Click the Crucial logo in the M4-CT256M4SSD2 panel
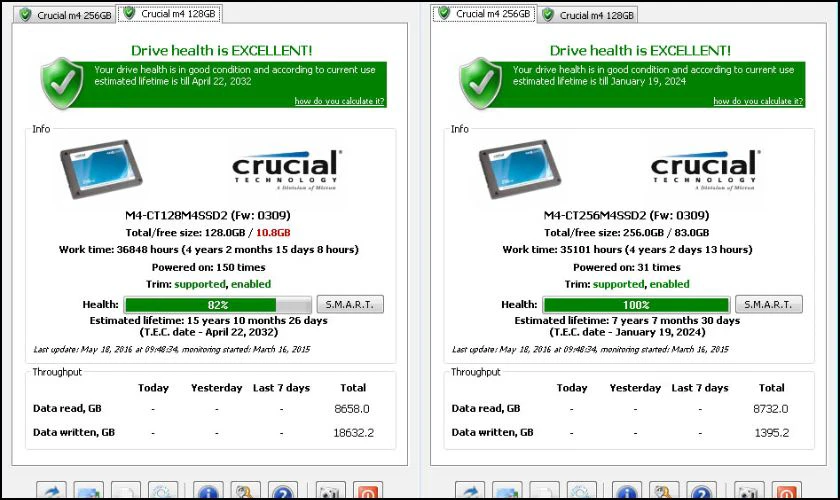 (x=705, y=170)
